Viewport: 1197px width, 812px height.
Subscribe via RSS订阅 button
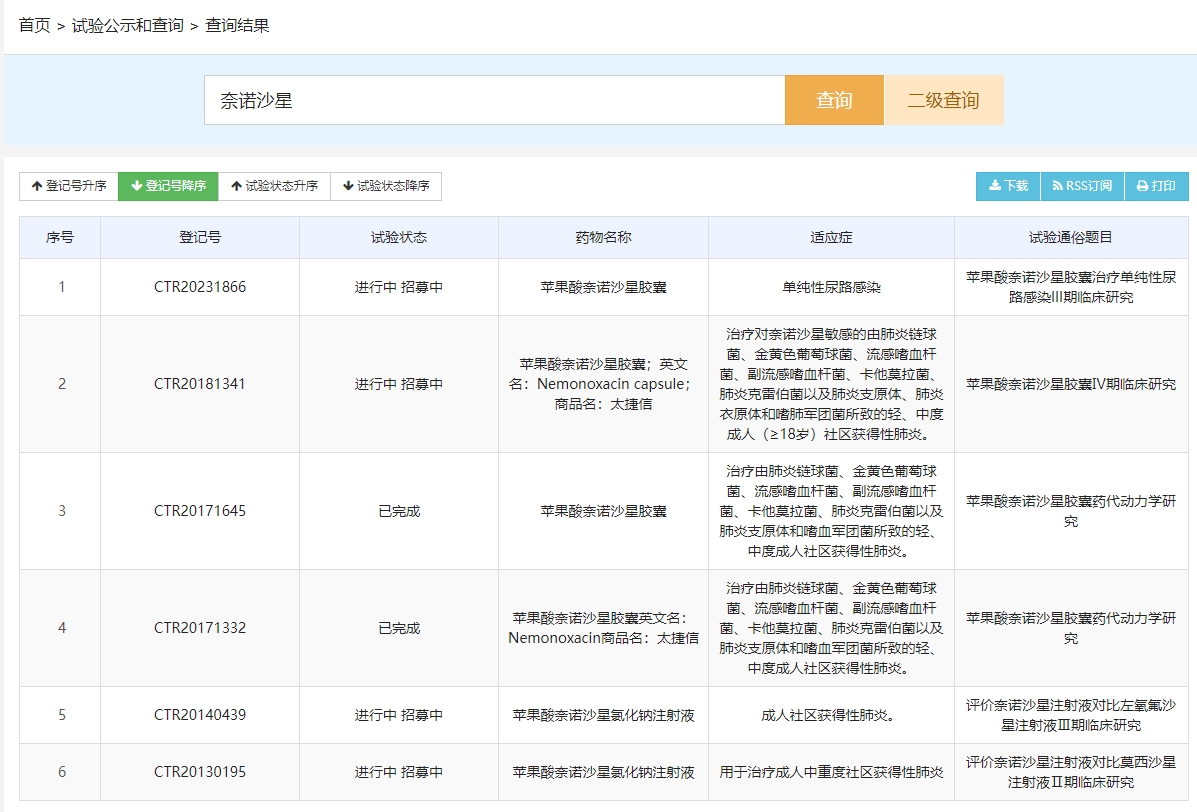point(1082,186)
